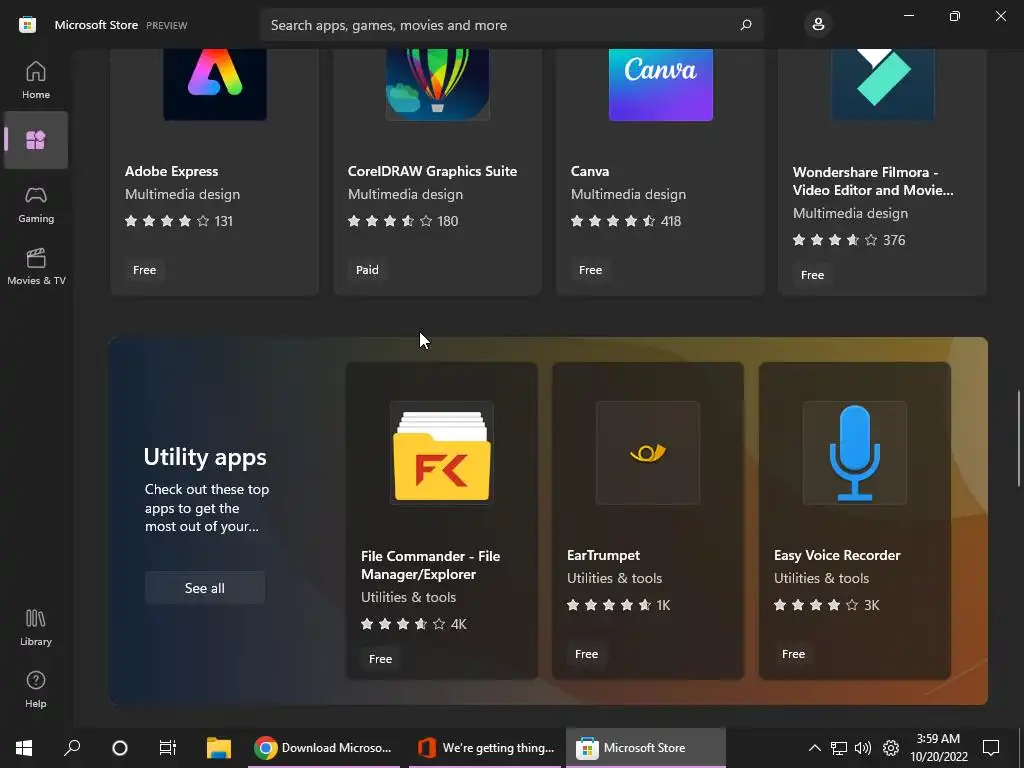Open the Windows Start menu
1024x768 pixels.
(24, 748)
